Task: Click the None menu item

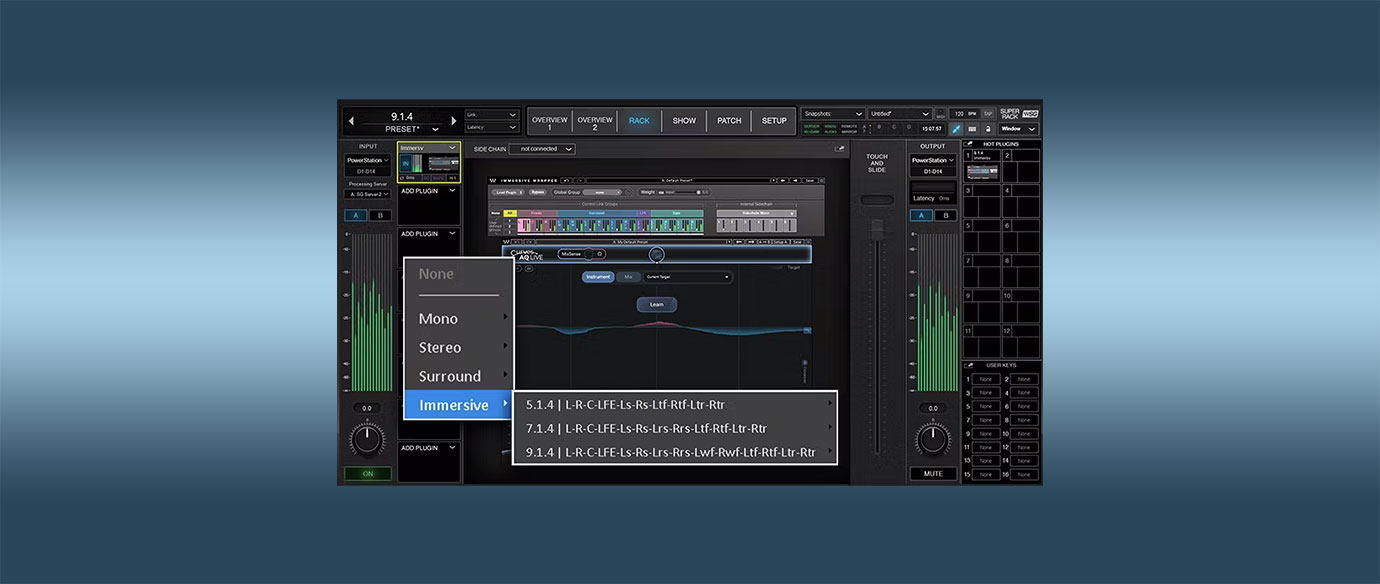Action: click(x=458, y=274)
